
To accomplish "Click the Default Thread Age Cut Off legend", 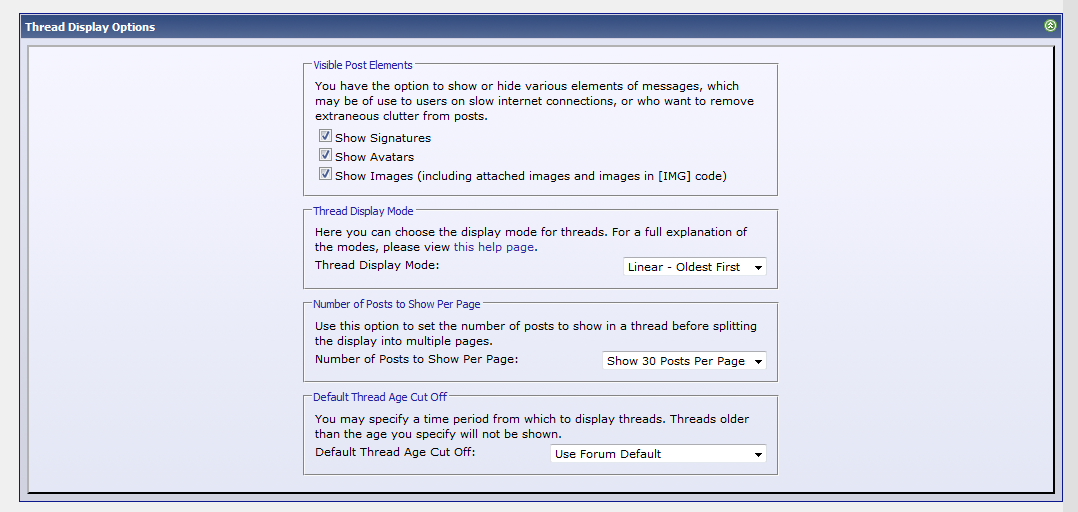I will point(380,397).
